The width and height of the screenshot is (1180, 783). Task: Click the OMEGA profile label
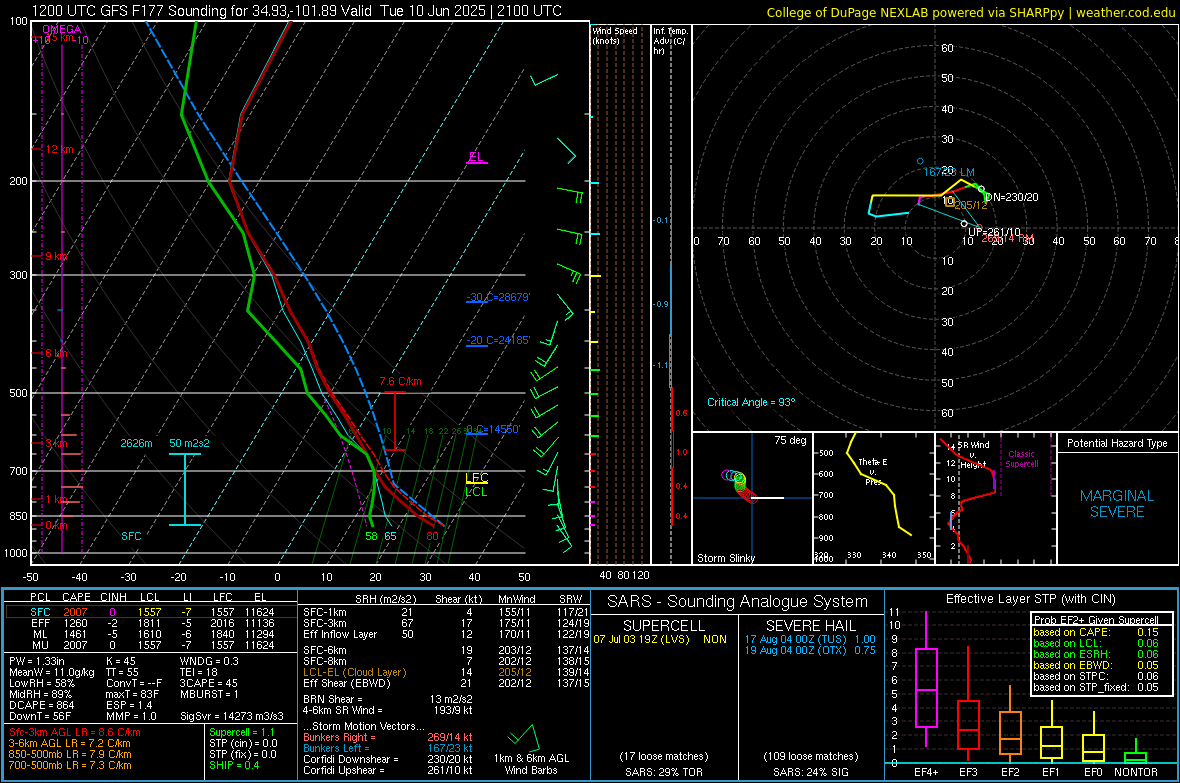(x=62, y=29)
